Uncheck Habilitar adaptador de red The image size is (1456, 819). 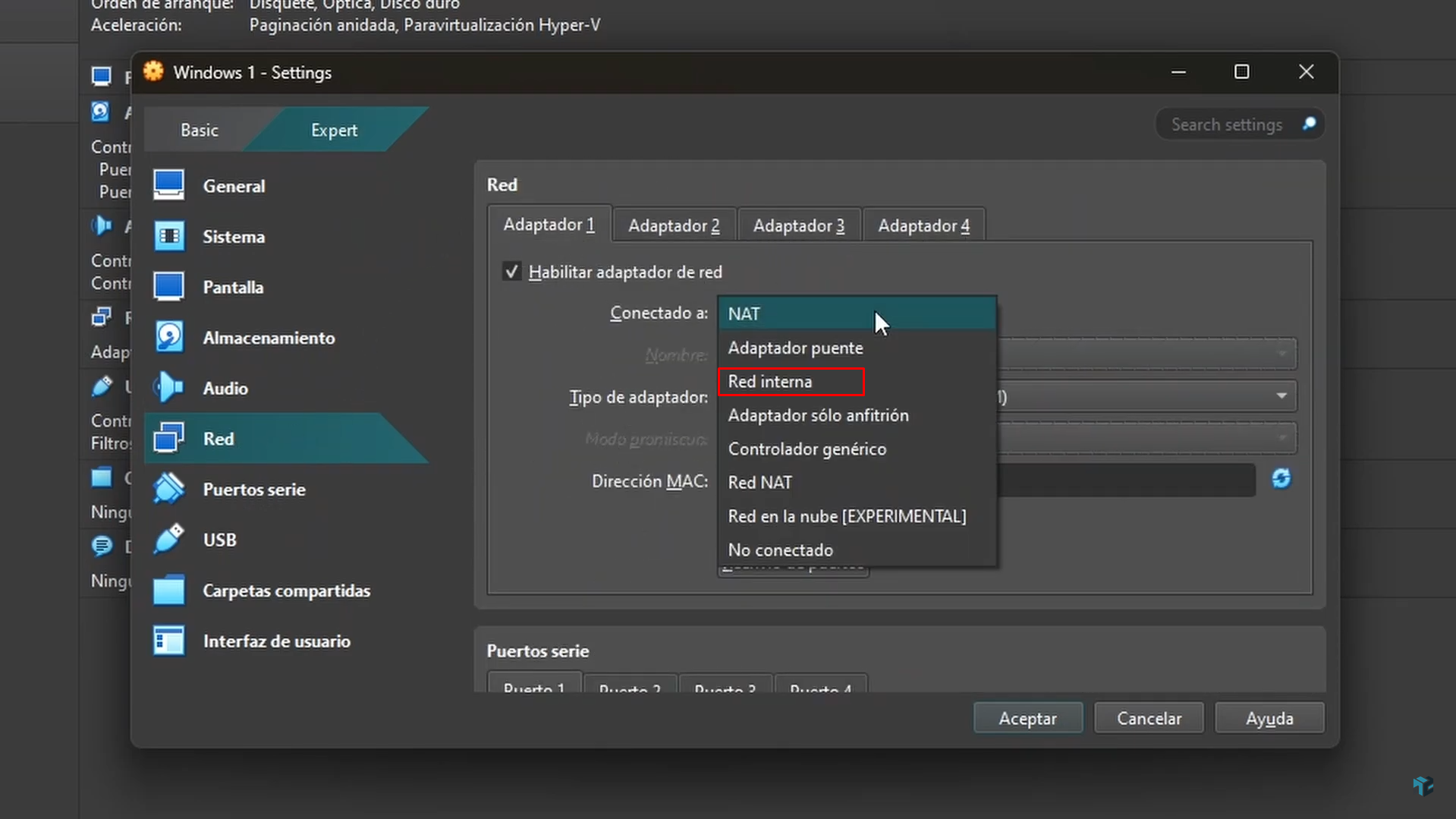tap(511, 271)
